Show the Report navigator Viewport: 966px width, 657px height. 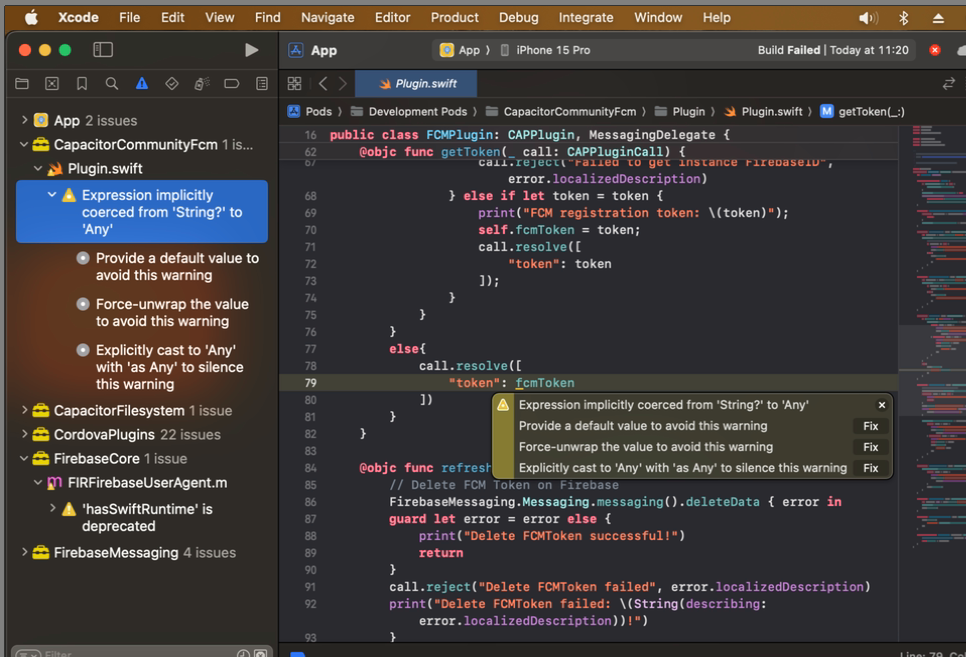coord(262,83)
